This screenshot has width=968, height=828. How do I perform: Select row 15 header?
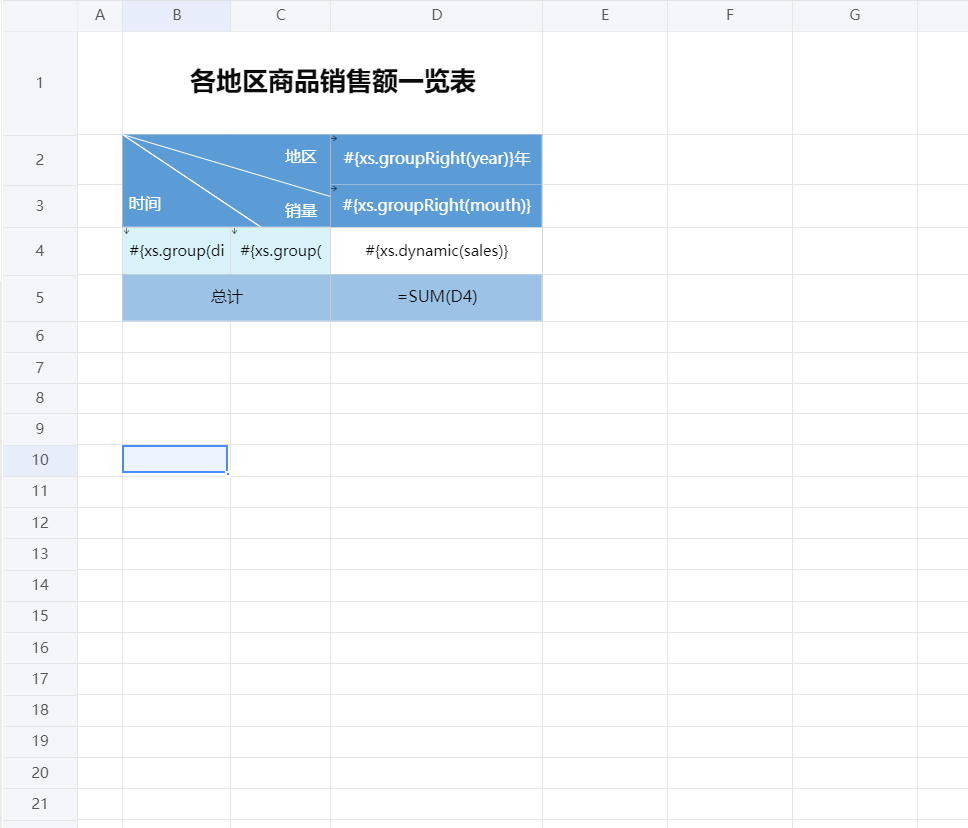point(40,616)
